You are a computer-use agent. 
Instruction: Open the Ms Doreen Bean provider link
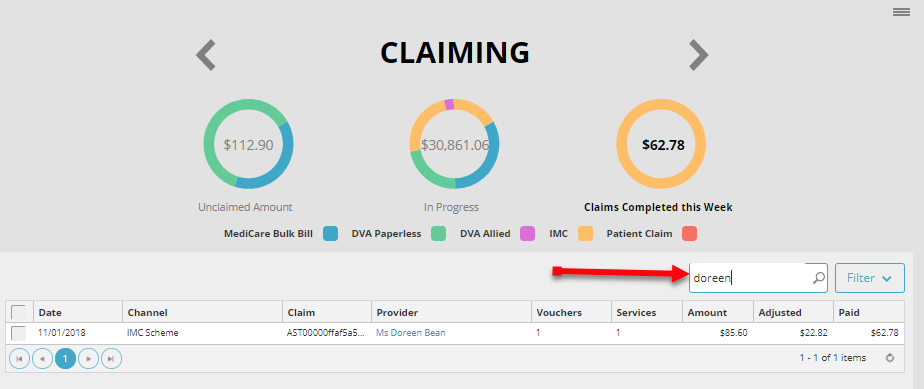[x=411, y=333]
